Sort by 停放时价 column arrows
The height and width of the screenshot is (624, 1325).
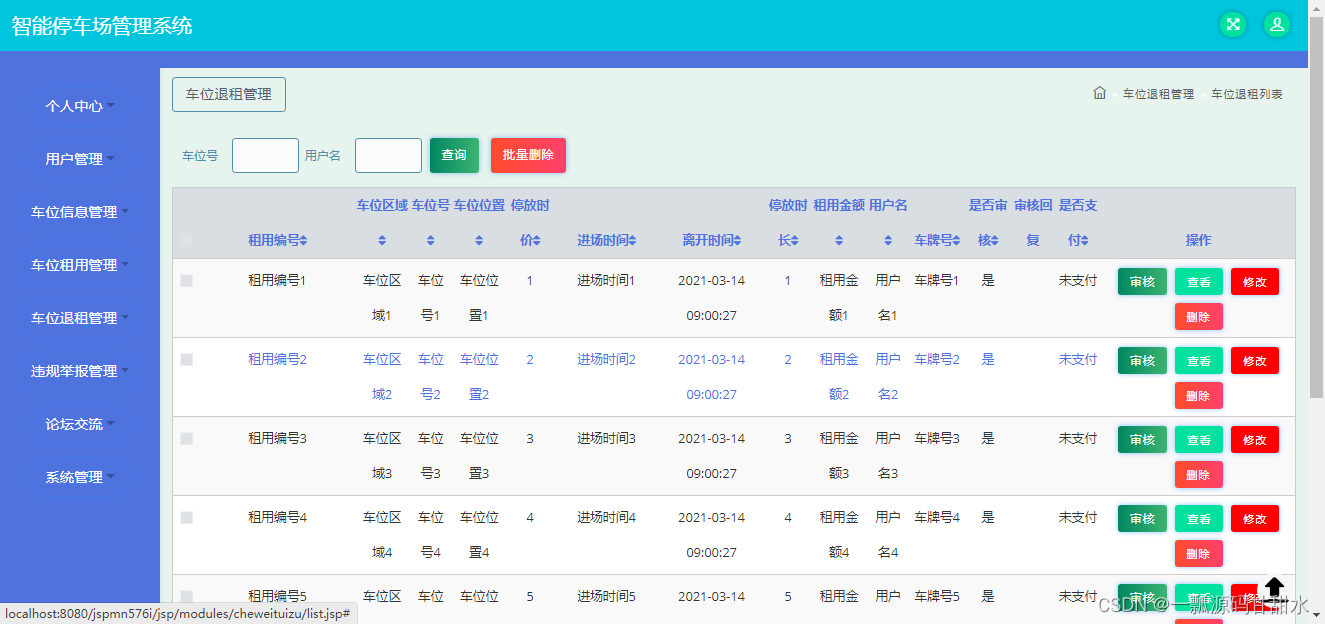(x=537, y=241)
